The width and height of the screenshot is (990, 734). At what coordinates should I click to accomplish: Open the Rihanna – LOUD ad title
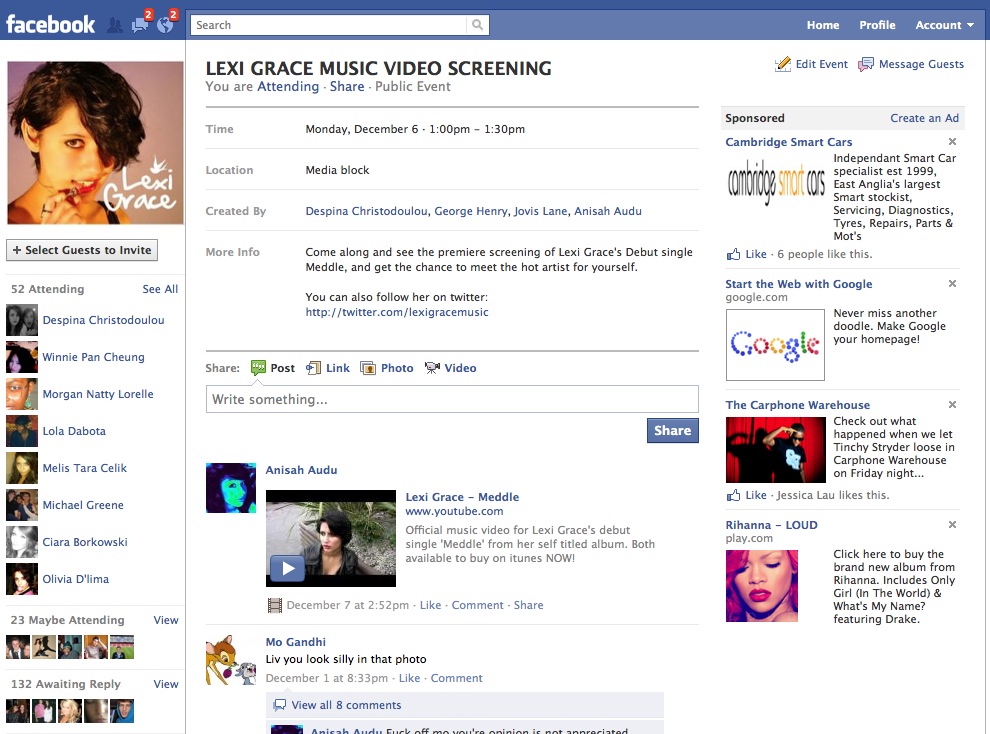pos(772,525)
